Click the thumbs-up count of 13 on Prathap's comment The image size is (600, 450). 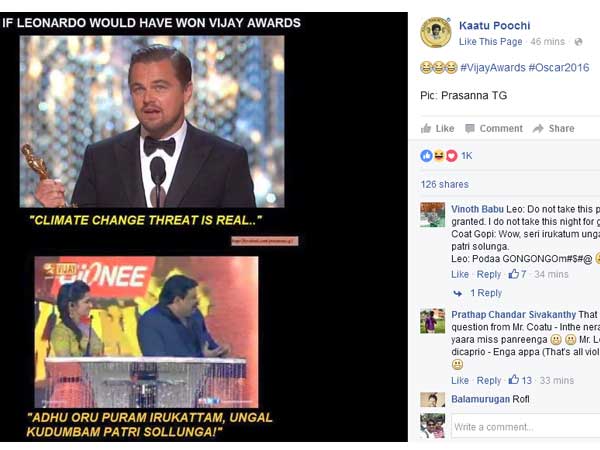click(x=520, y=380)
